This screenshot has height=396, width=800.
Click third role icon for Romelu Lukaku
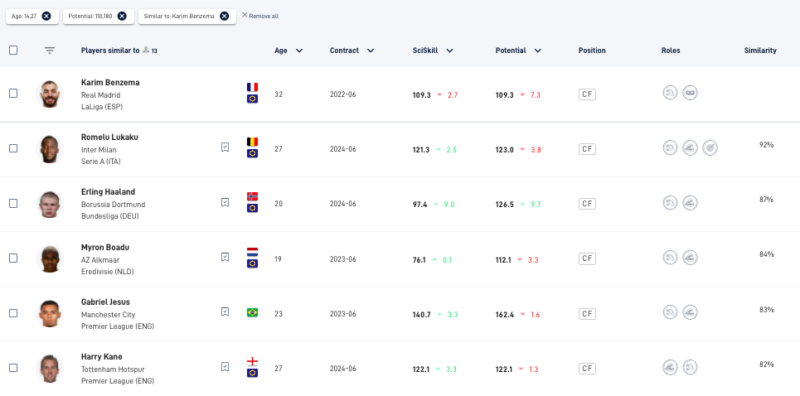click(710, 148)
